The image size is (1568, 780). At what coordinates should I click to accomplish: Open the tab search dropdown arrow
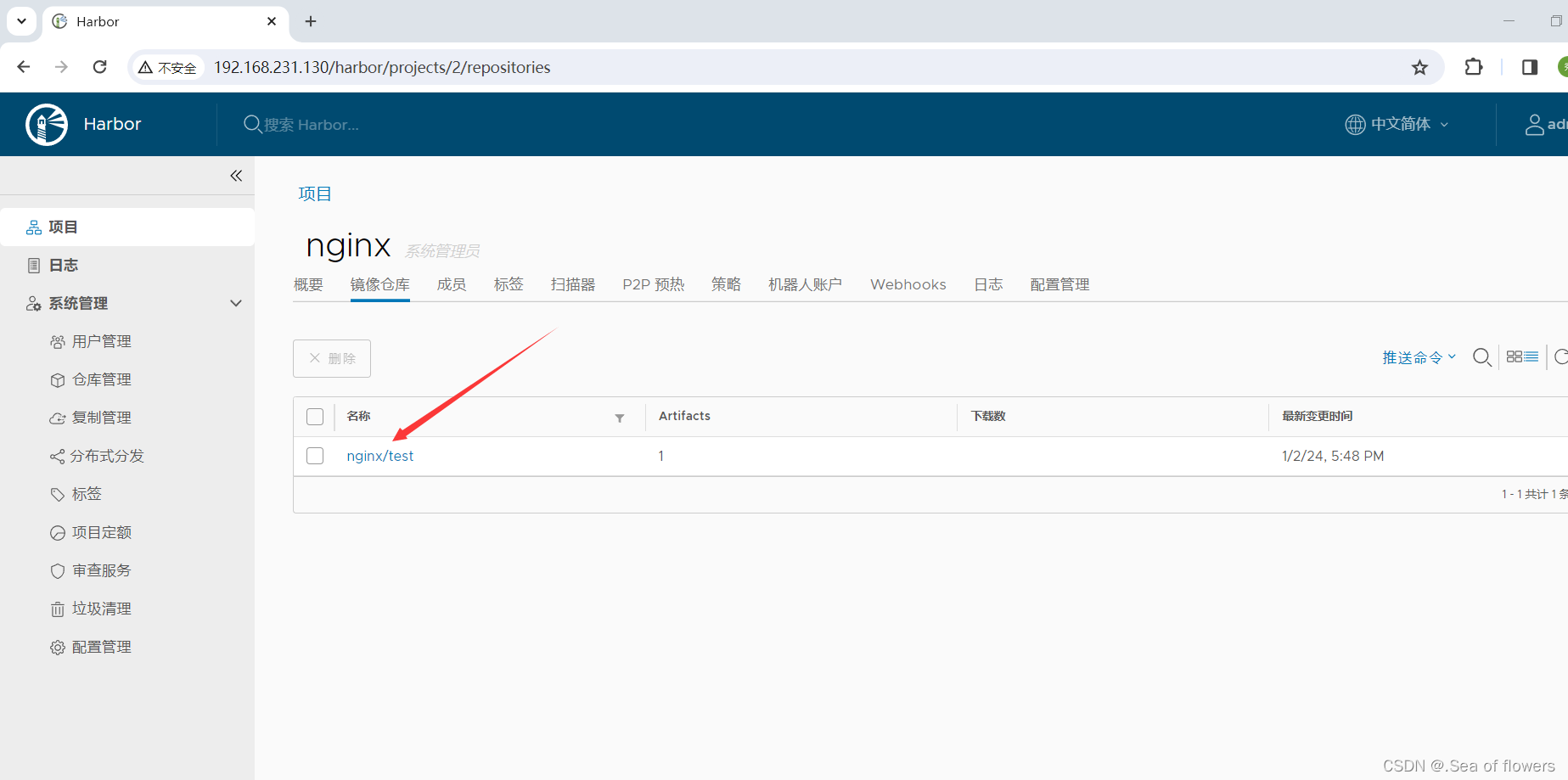point(21,21)
